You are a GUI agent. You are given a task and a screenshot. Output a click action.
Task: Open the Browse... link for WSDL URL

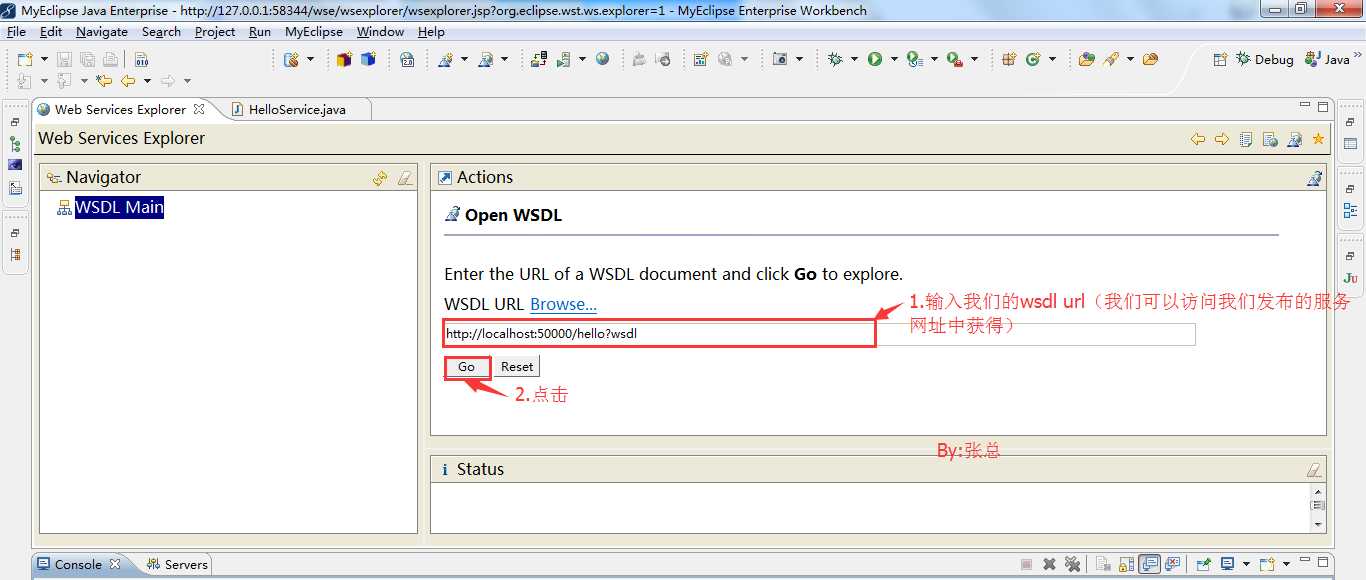[x=563, y=304]
